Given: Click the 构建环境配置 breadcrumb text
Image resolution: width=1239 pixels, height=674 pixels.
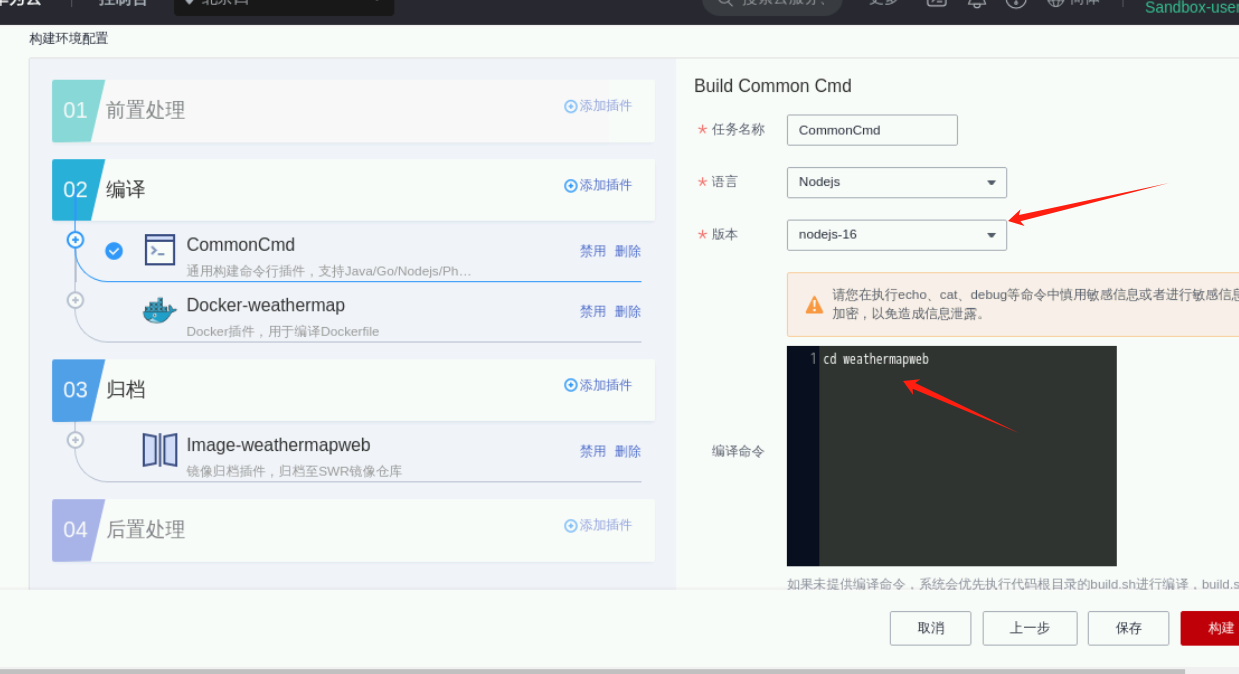Looking at the screenshot, I should click(x=68, y=39).
